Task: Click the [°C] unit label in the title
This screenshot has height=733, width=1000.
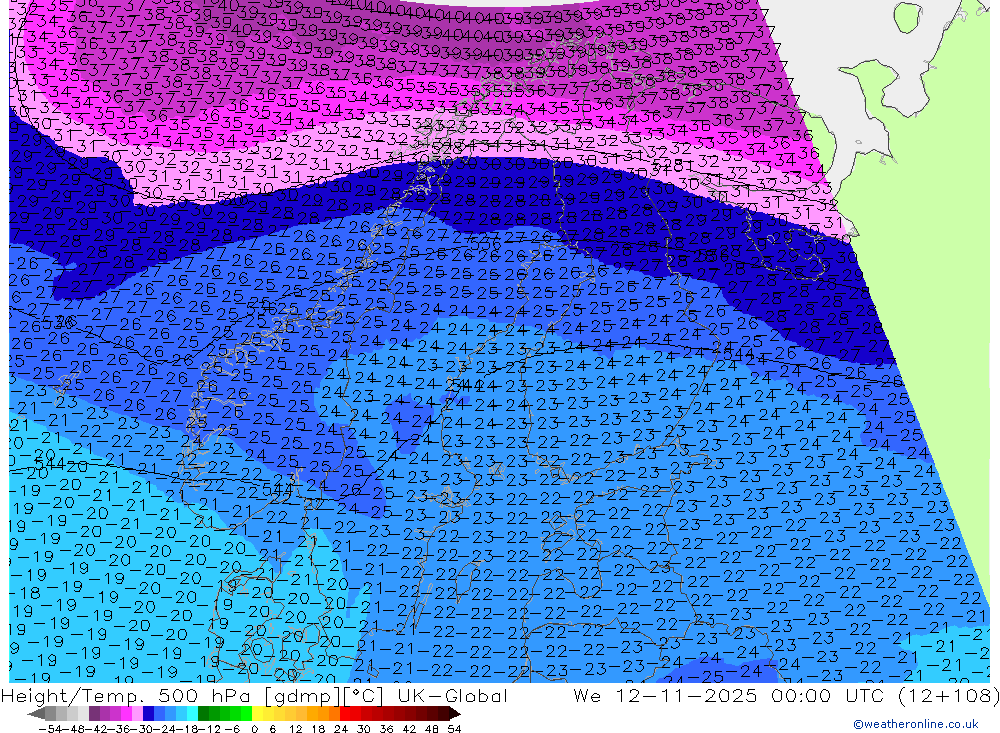Action: click(363, 696)
